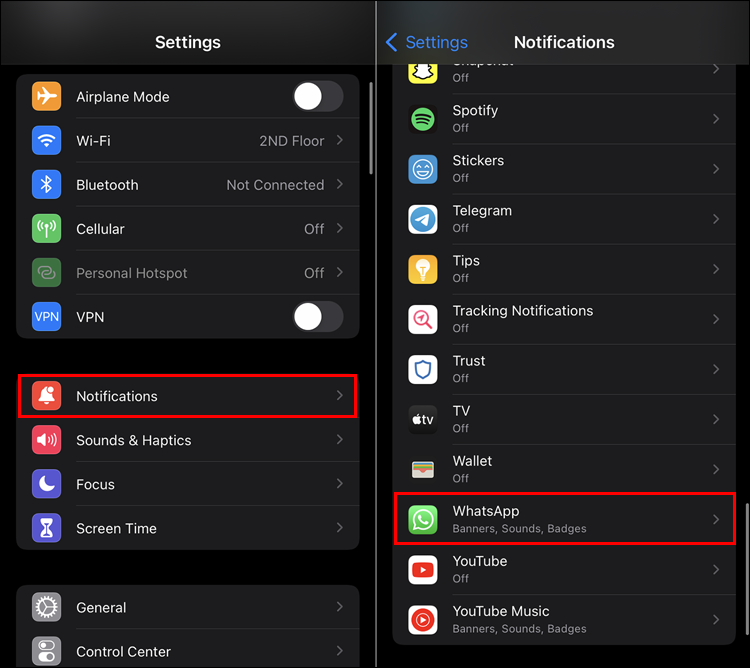Tap the Personal Hotspot link icon
This screenshot has height=668, width=750.
click(x=46, y=272)
